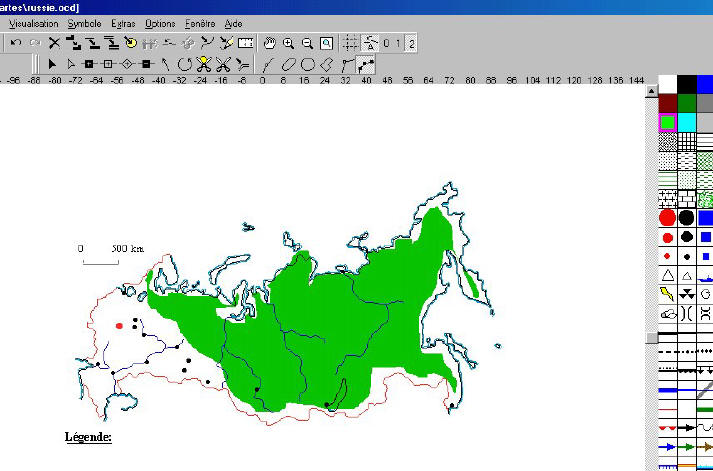
Task: Toggle view mode button 0
Action: point(387,43)
